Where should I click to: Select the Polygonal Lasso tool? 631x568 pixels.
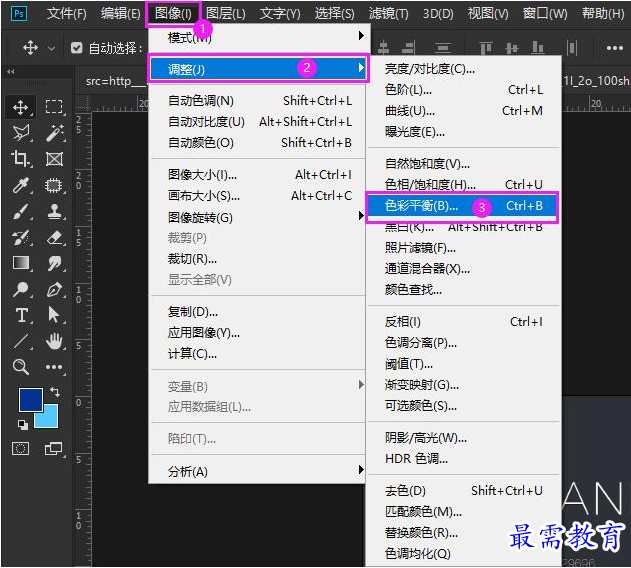(21, 133)
